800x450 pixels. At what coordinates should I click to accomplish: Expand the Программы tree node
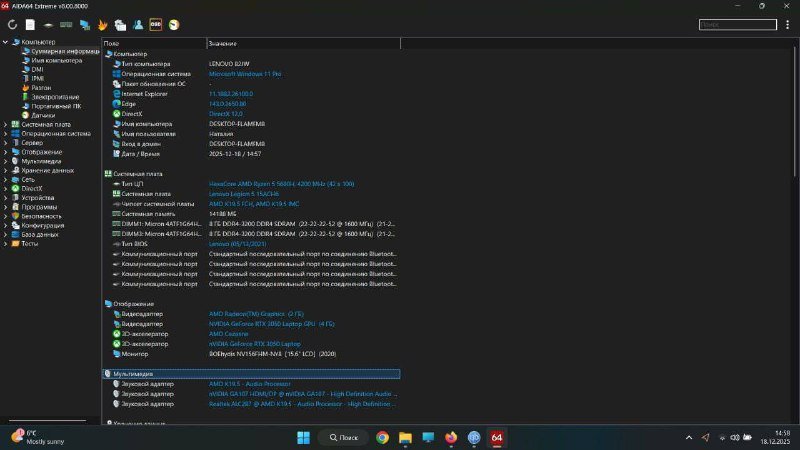[6, 207]
